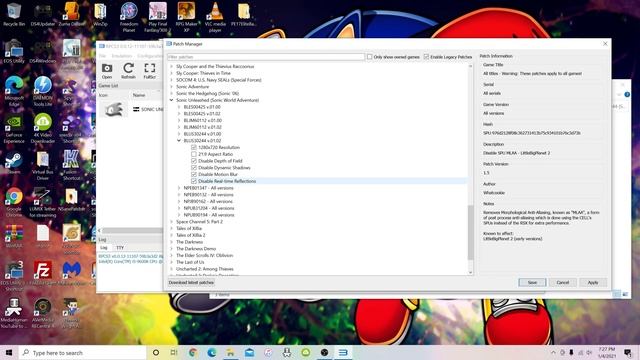Open Google Chrome desktop shortcut
The height and width of the screenshot is (360, 640).
point(14,202)
